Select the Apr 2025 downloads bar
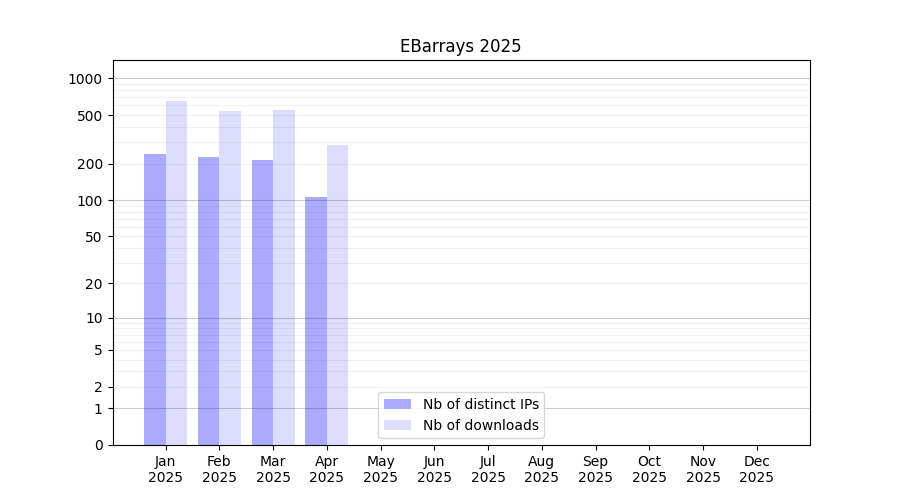The width and height of the screenshot is (900, 500). (337, 295)
